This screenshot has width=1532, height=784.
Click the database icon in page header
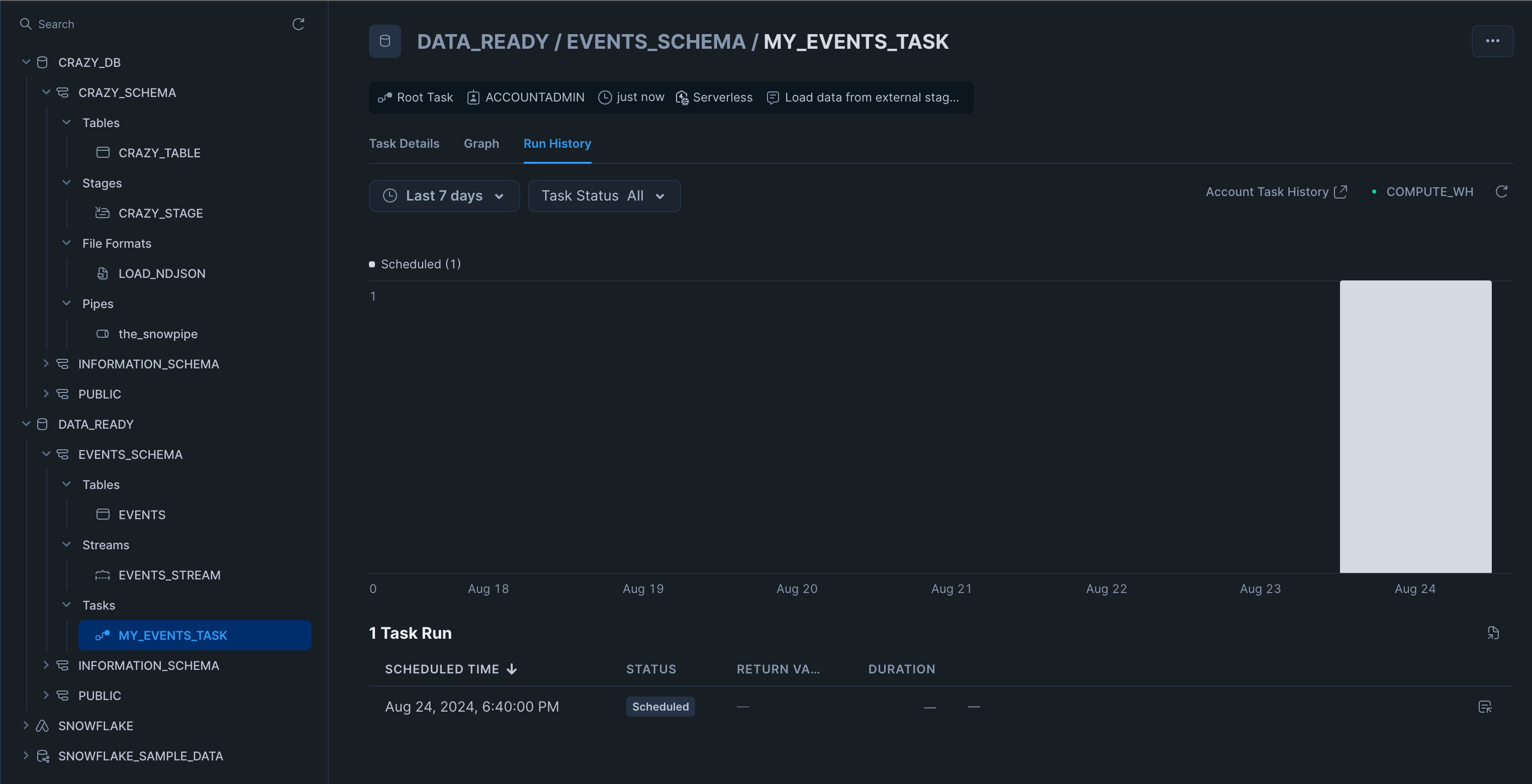(x=385, y=41)
